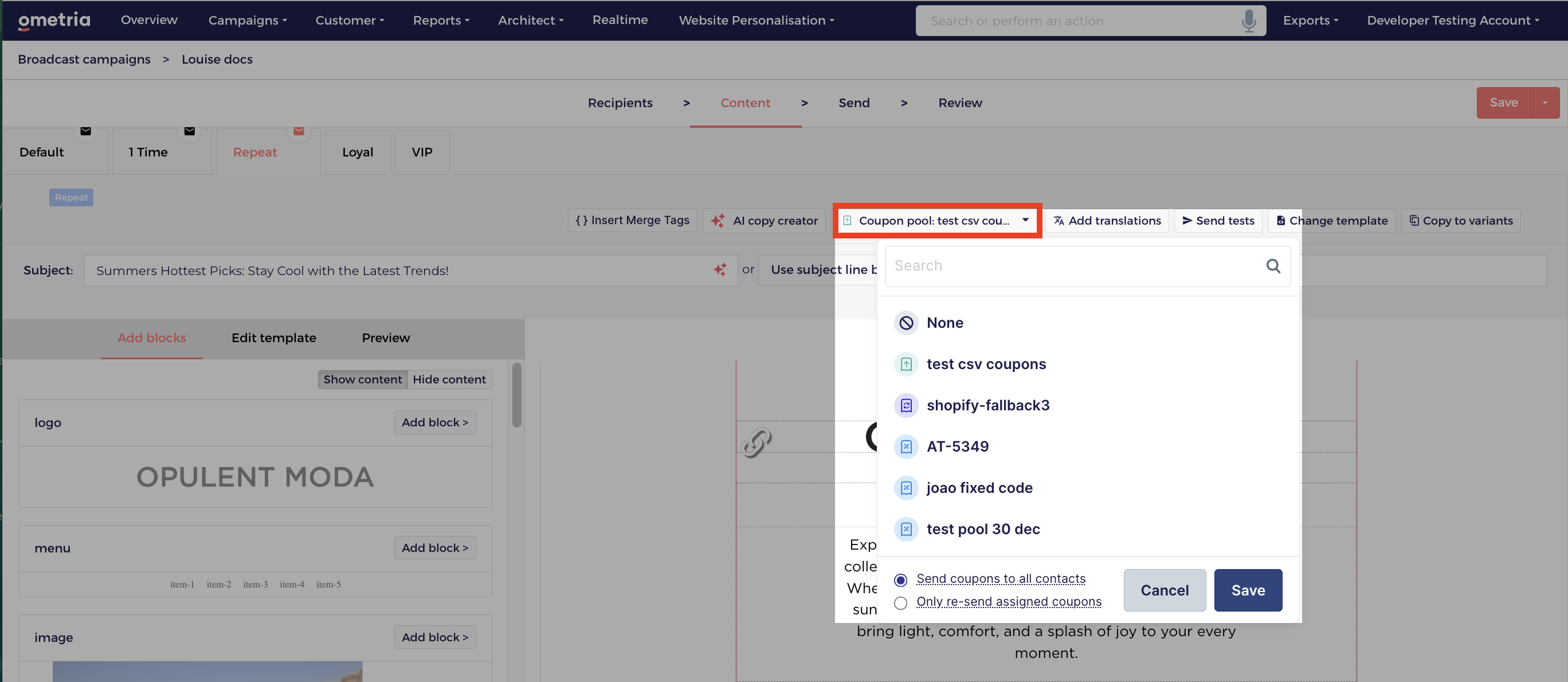The width and height of the screenshot is (1568, 682).
Task: Click the AI sparkle icon in Subject field
Action: pos(719,270)
